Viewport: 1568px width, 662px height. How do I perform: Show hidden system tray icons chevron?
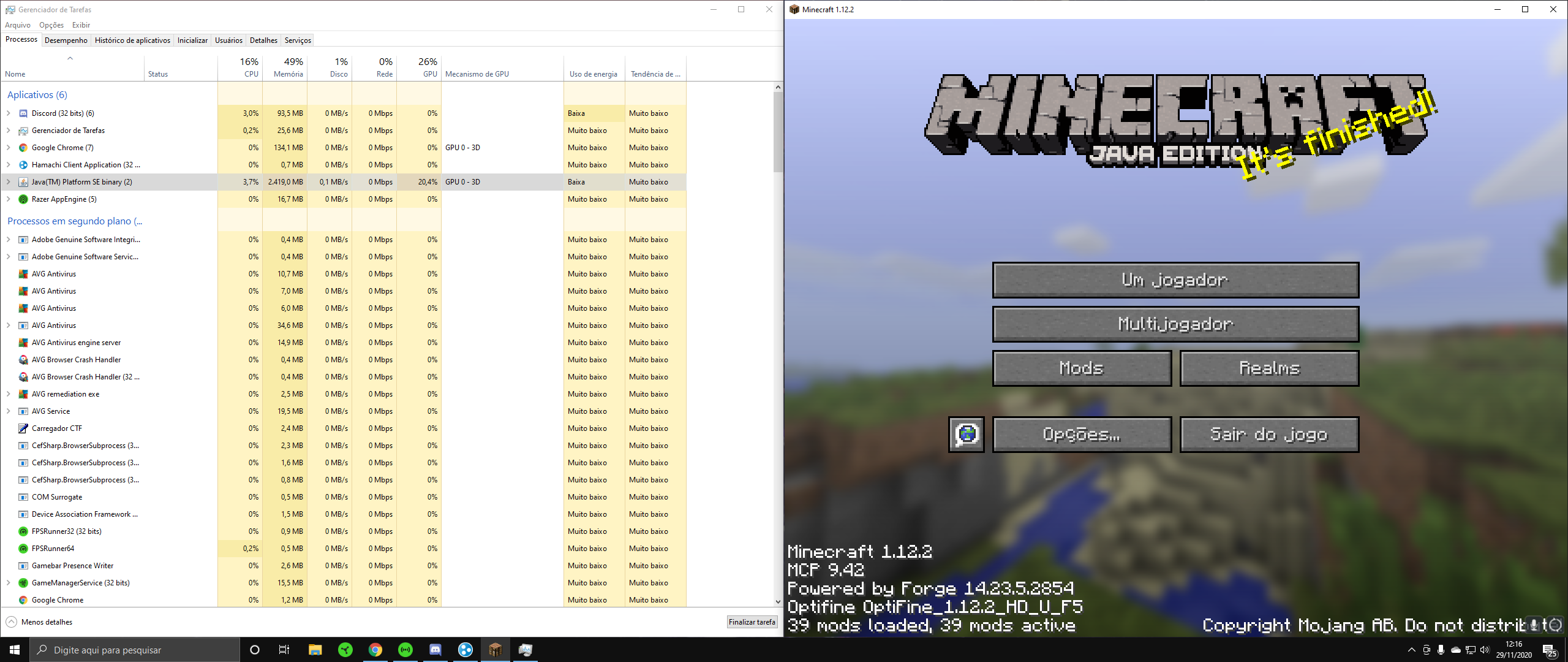[1412, 650]
